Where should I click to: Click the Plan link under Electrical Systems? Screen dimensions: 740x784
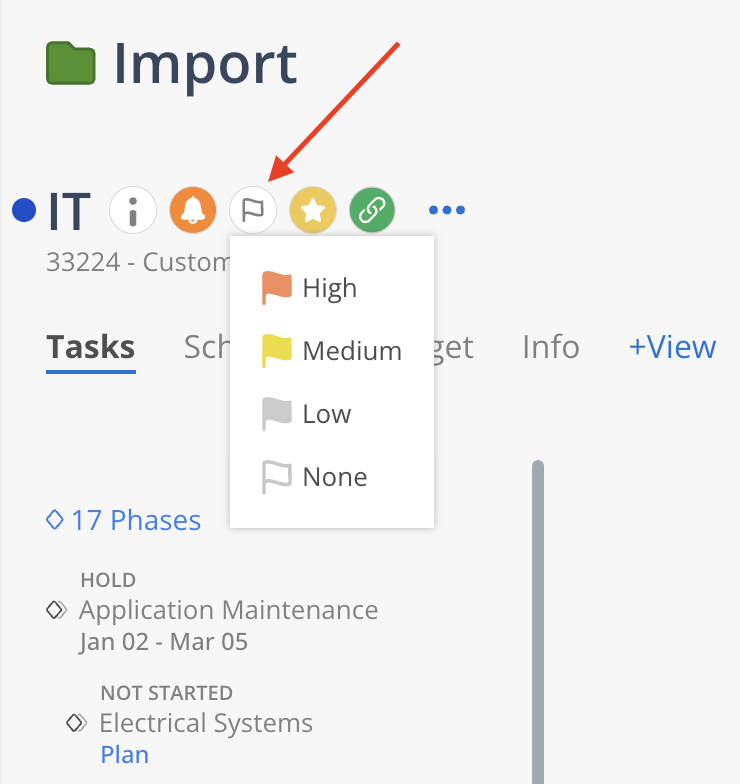[x=125, y=754]
